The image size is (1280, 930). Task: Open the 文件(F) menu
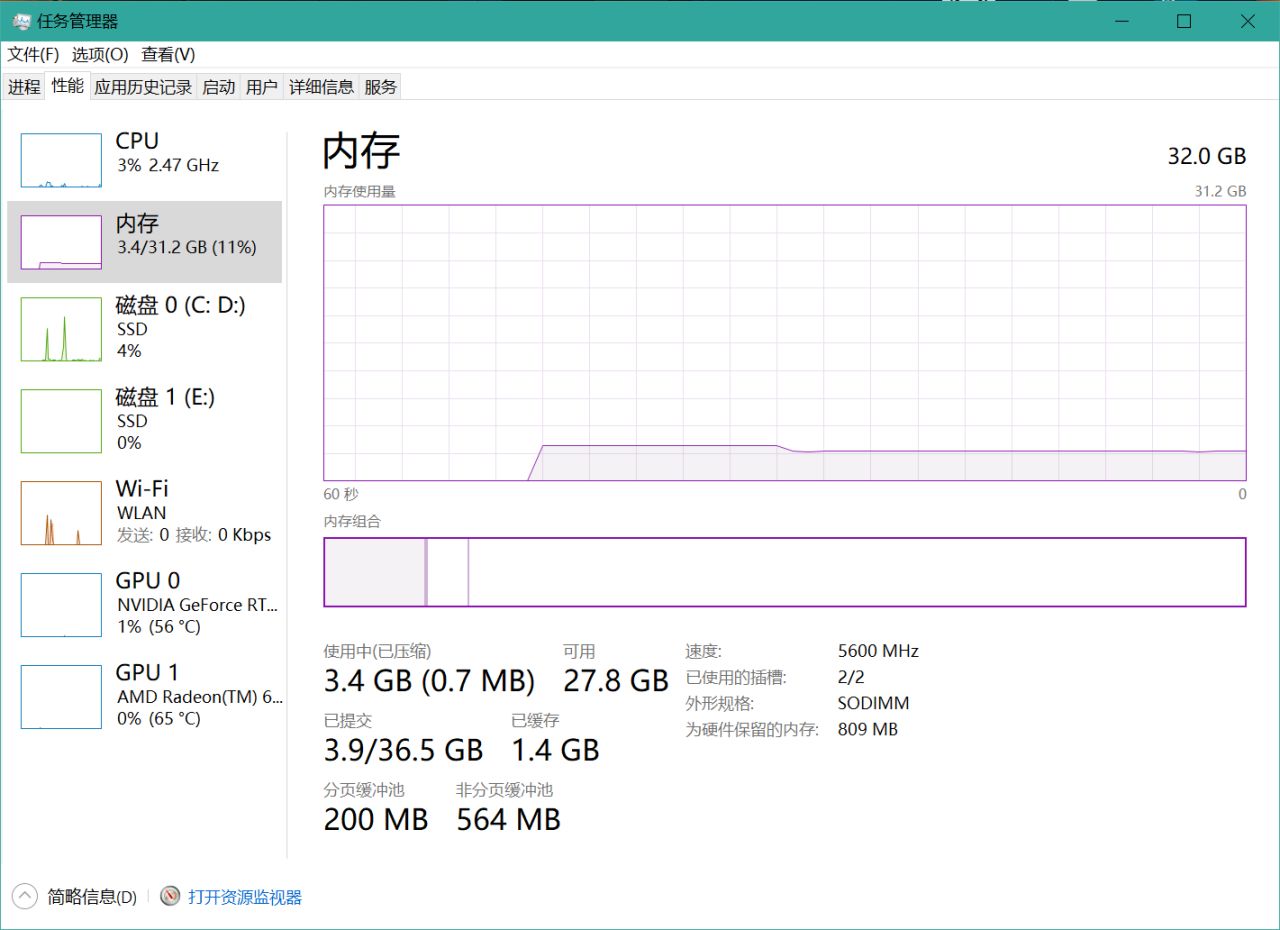[x=33, y=54]
